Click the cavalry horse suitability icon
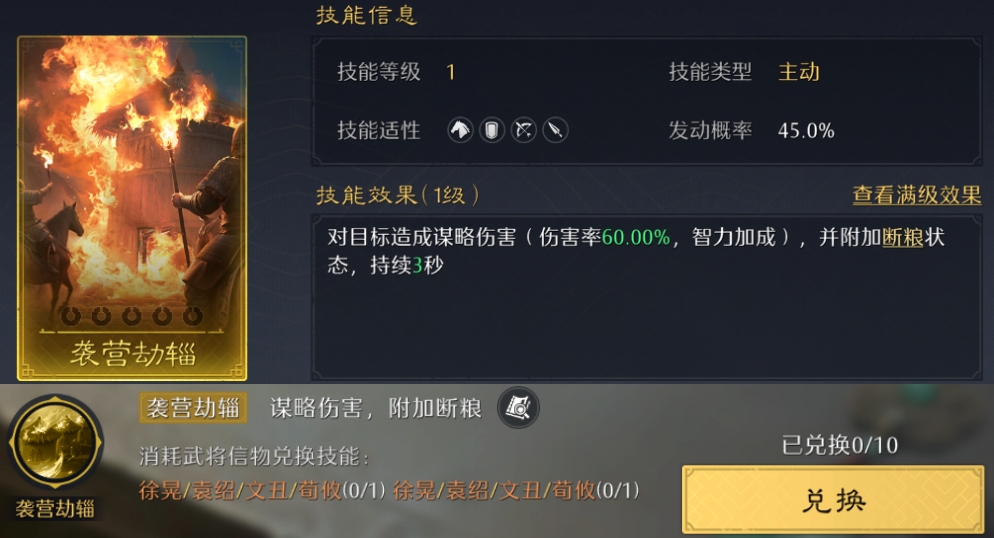Screen dimensions: 994x538 (460, 130)
